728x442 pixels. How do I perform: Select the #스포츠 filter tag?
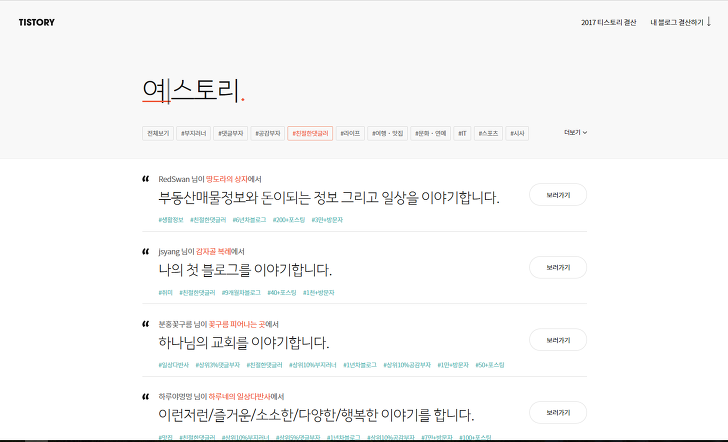pyautogui.click(x=488, y=133)
